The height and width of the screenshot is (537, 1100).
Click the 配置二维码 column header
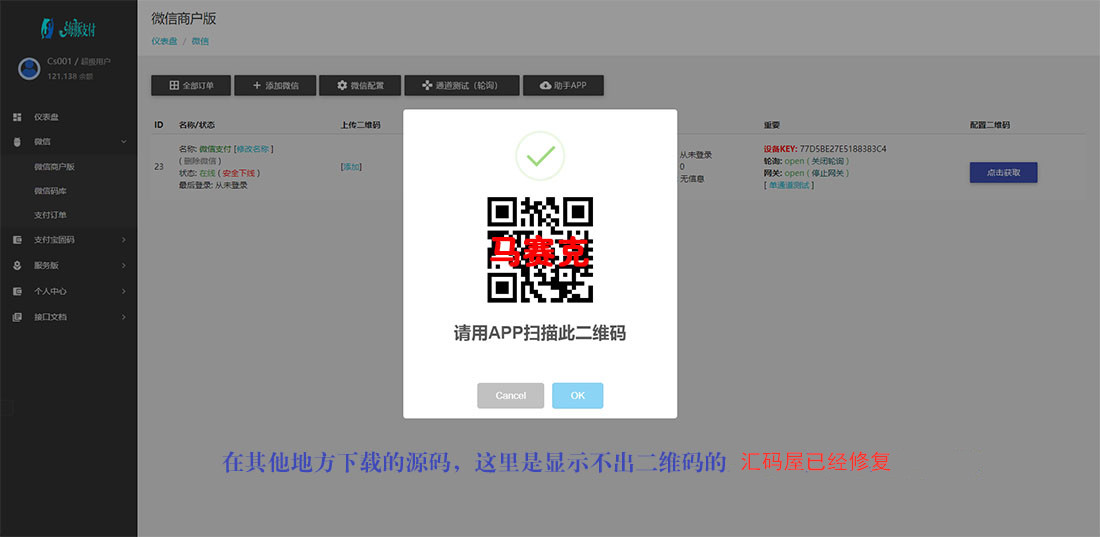point(989,125)
